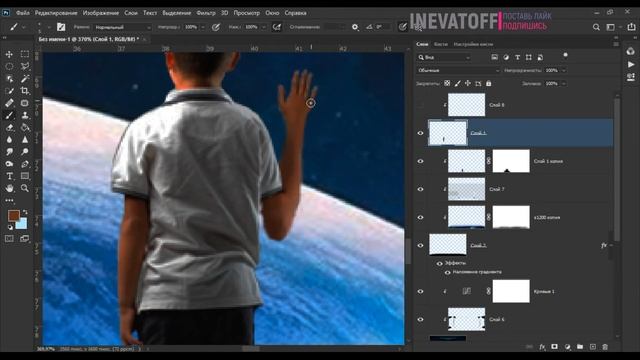Filter layers by shape type icon
Viewport: 640px width, 360px height.
click(529, 57)
